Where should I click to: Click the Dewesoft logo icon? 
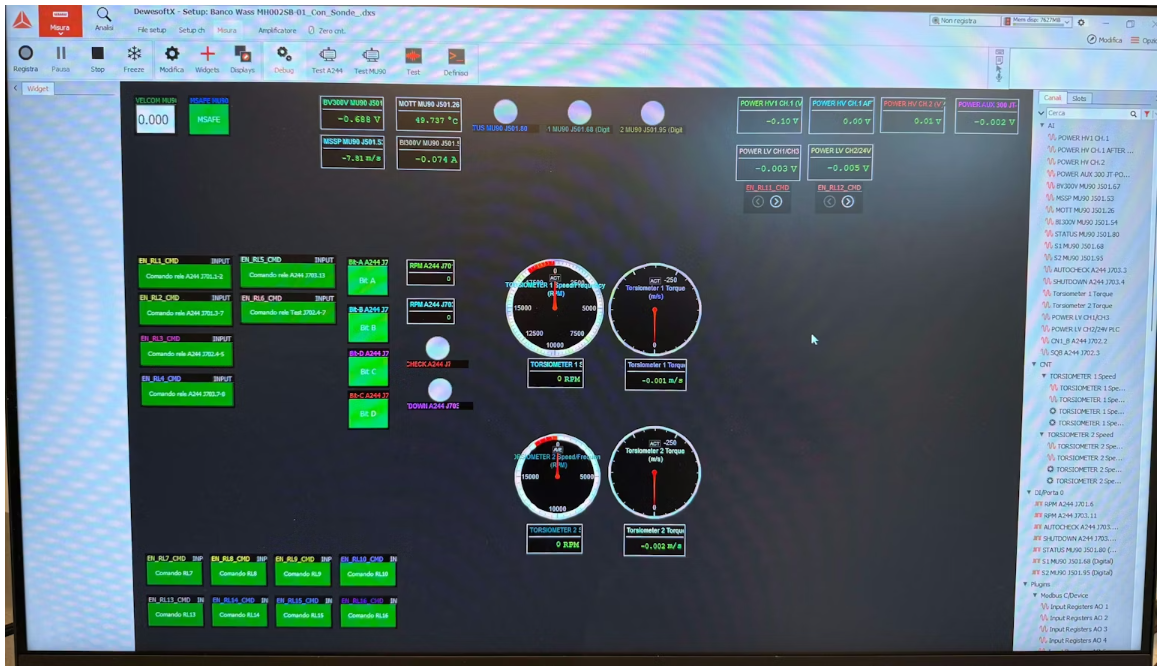pos(22,20)
